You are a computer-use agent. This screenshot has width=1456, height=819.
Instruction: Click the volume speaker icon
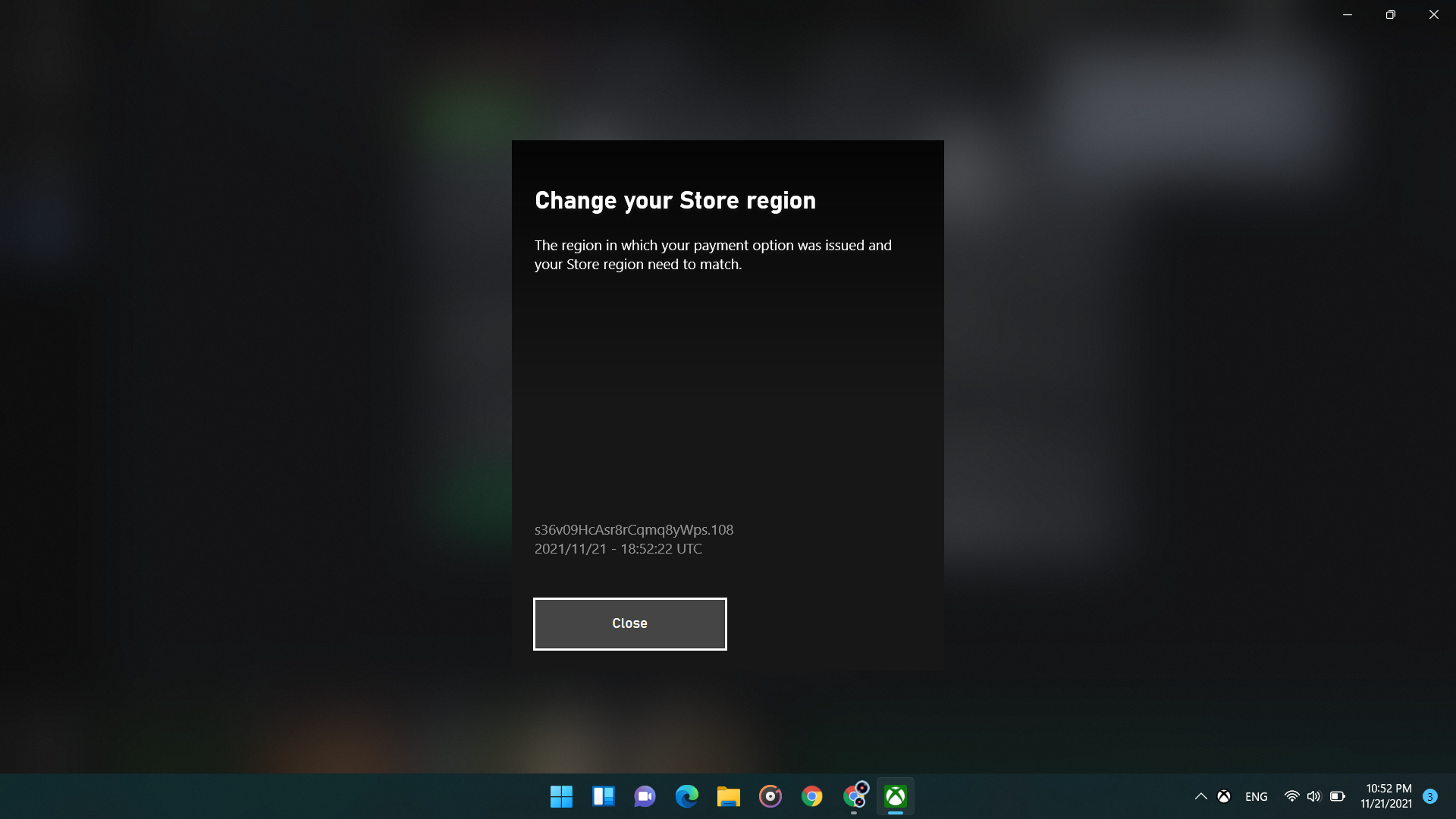pyautogui.click(x=1313, y=796)
